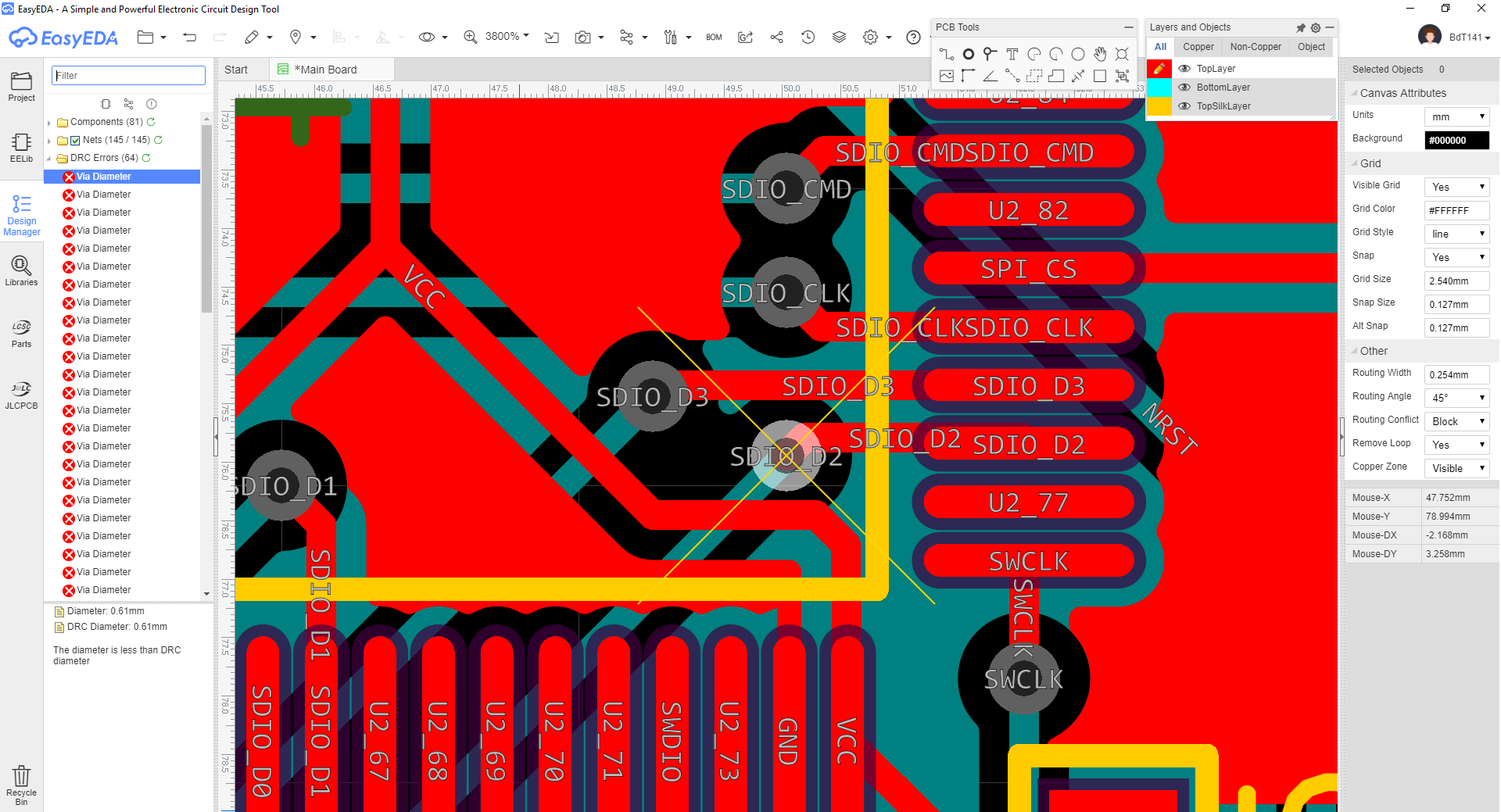Select the Non-Copper layers tab
The image size is (1501, 812).
point(1256,47)
